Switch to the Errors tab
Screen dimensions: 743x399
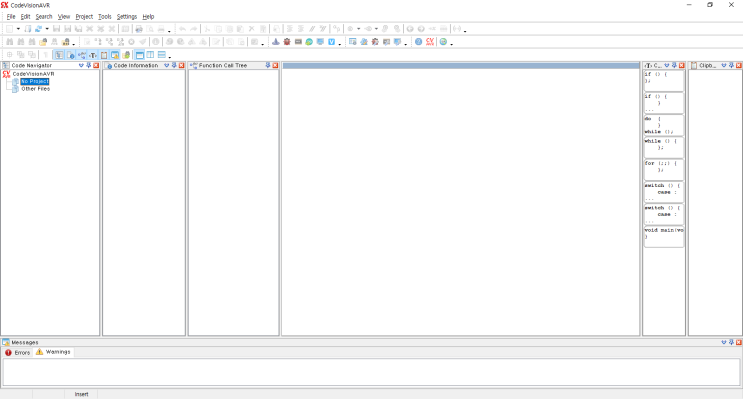(18, 353)
